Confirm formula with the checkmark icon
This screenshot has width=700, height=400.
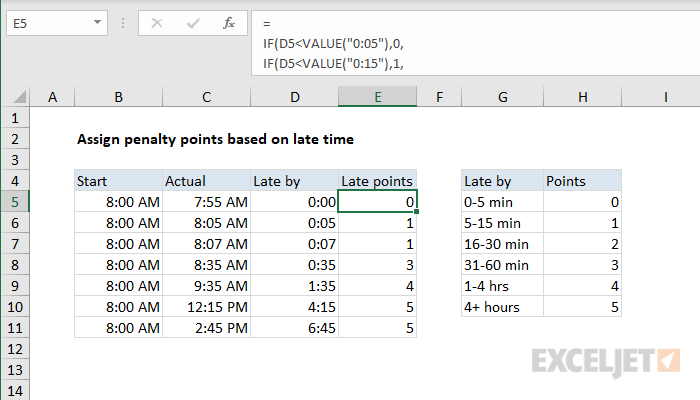pos(193,23)
